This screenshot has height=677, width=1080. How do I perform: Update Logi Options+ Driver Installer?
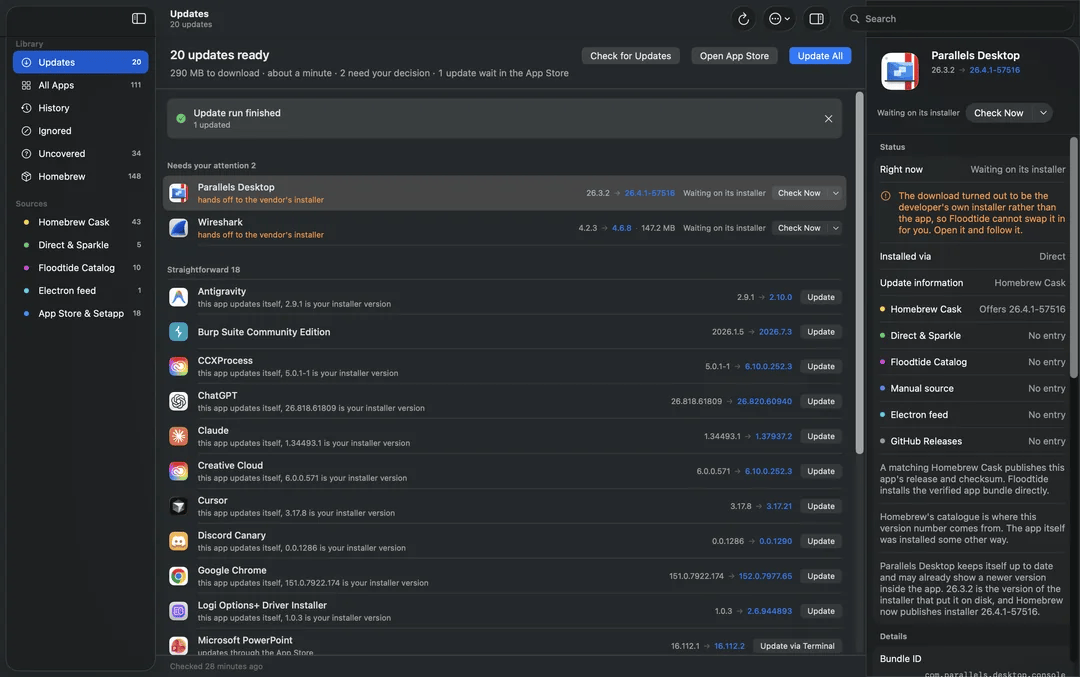[821, 611]
